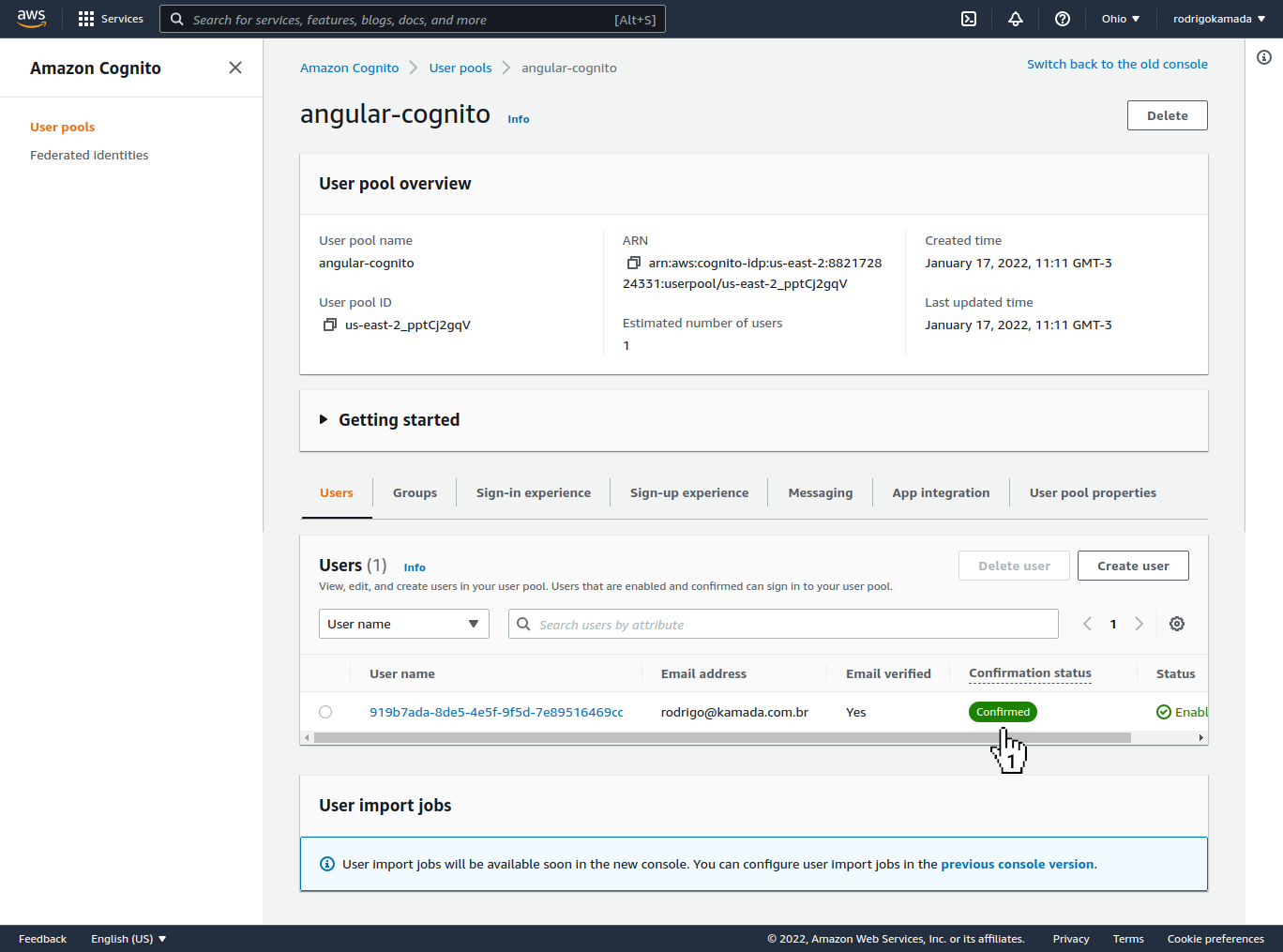Image resolution: width=1283 pixels, height=952 pixels.
Task: Click the notifications bell icon
Action: point(1016,19)
